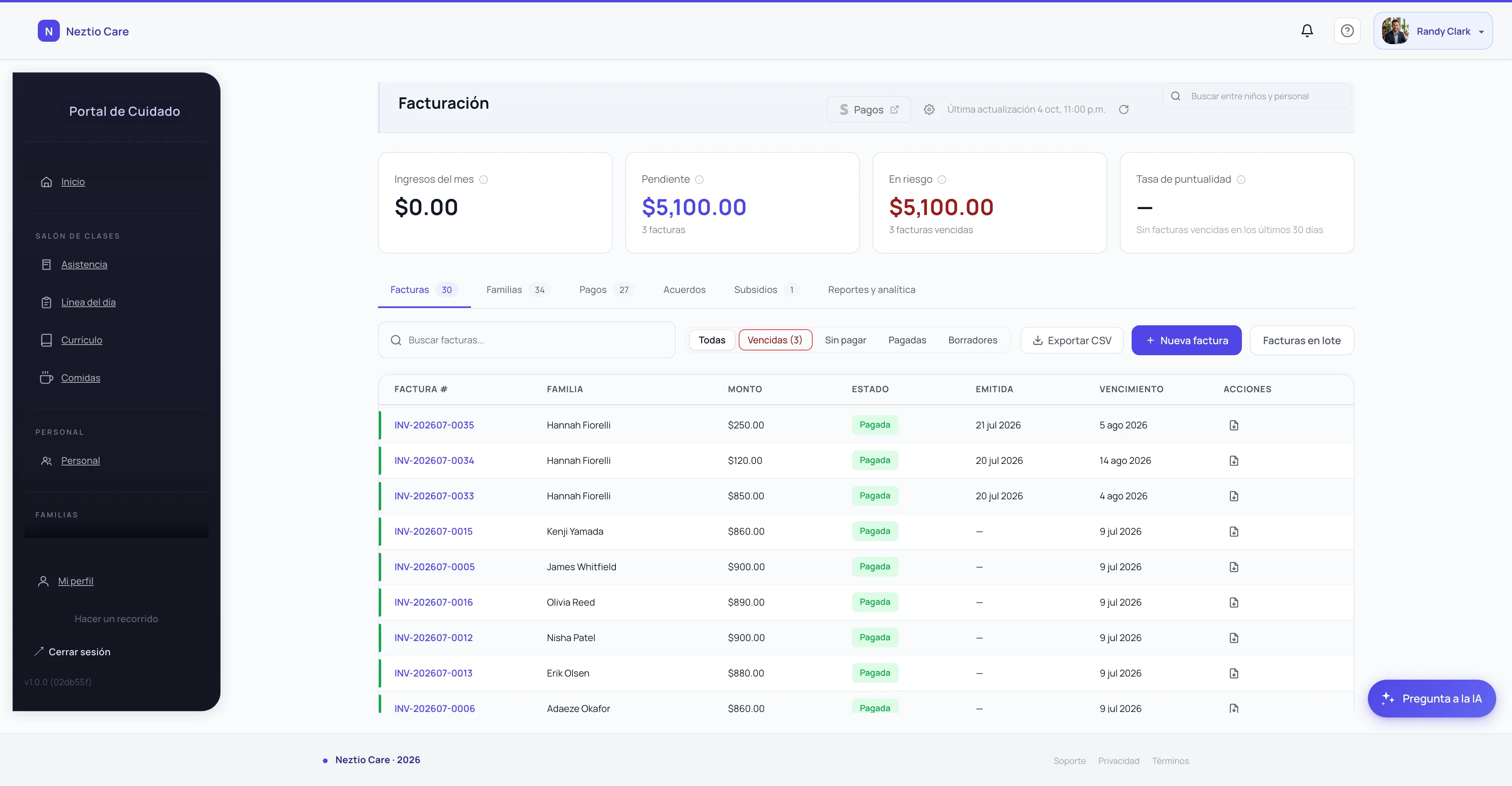Show info for Pendiente card
1512x786 pixels.
coord(699,180)
